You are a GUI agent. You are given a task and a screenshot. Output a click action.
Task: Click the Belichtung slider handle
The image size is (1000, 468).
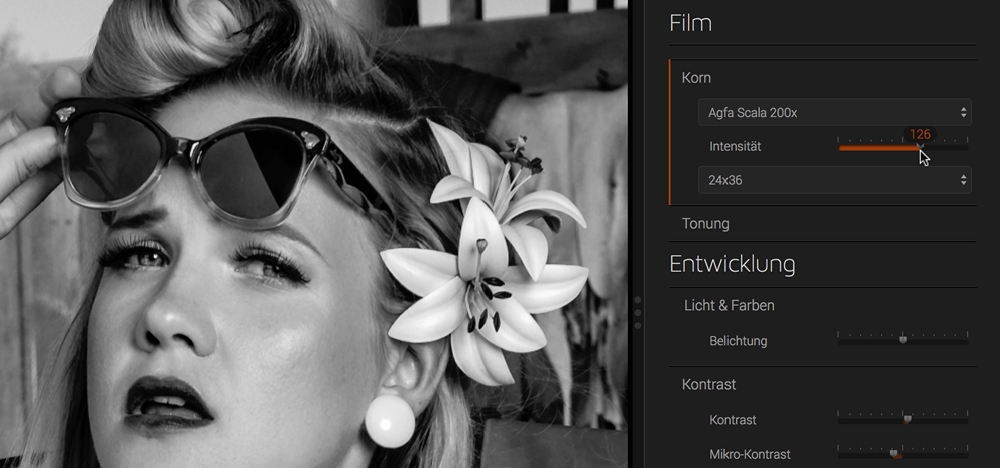[902, 340]
